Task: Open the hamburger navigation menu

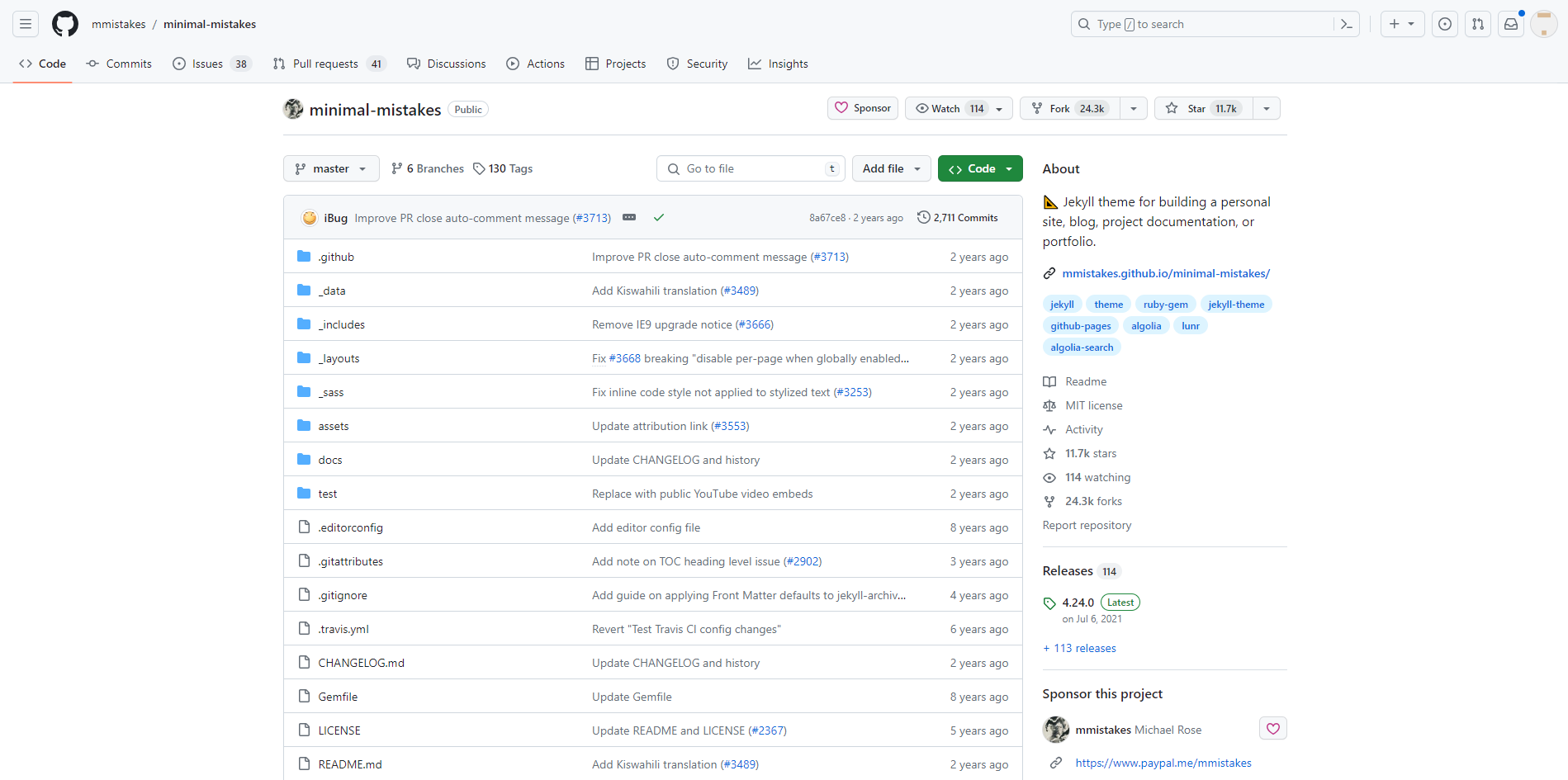Action: pos(26,24)
